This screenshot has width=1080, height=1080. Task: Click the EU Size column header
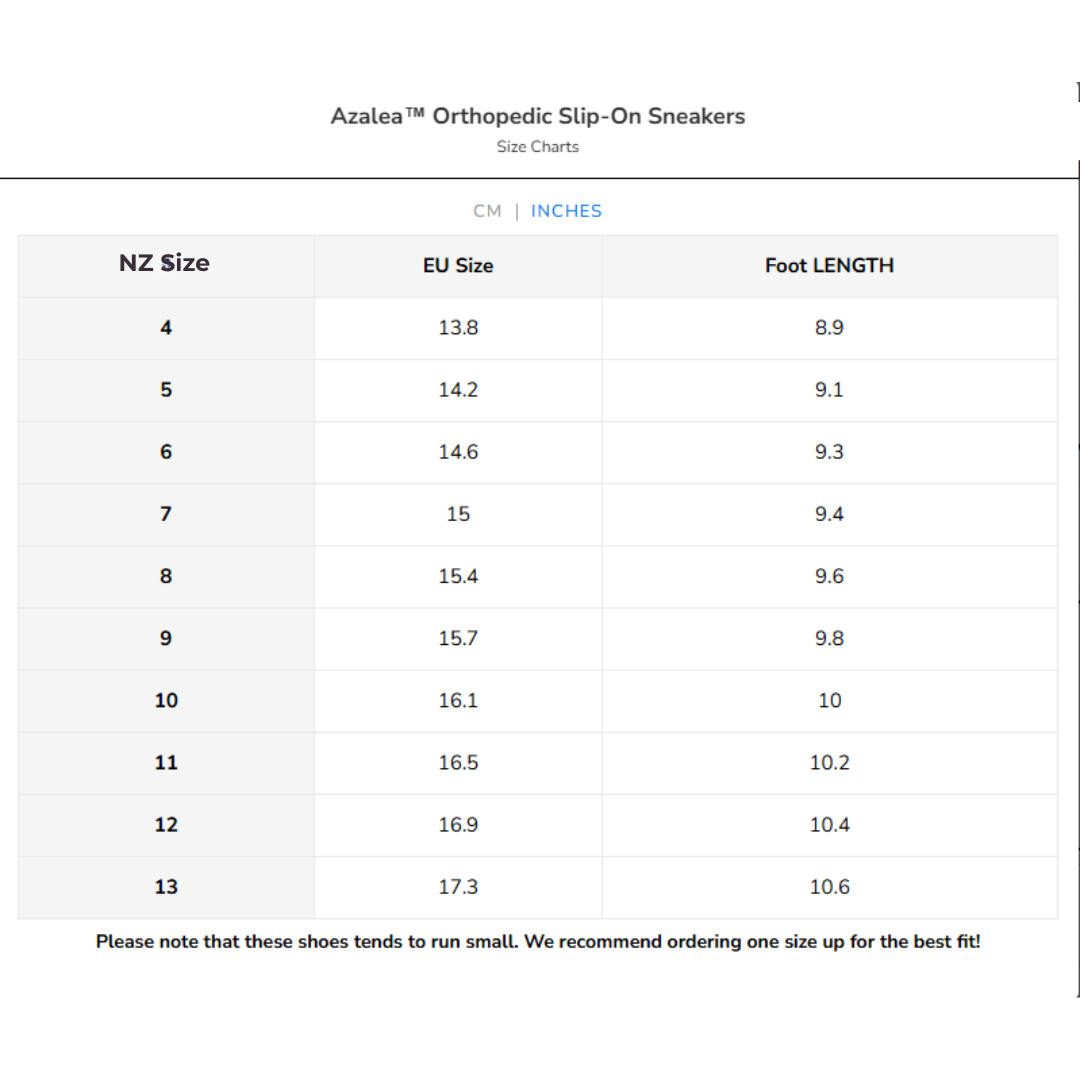click(458, 266)
